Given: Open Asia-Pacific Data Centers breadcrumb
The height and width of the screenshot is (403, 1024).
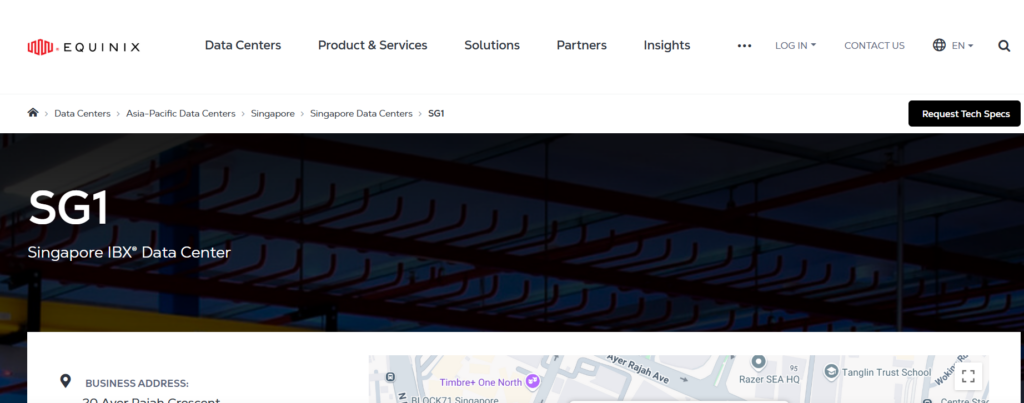Looking at the screenshot, I should [x=181, y=114].
